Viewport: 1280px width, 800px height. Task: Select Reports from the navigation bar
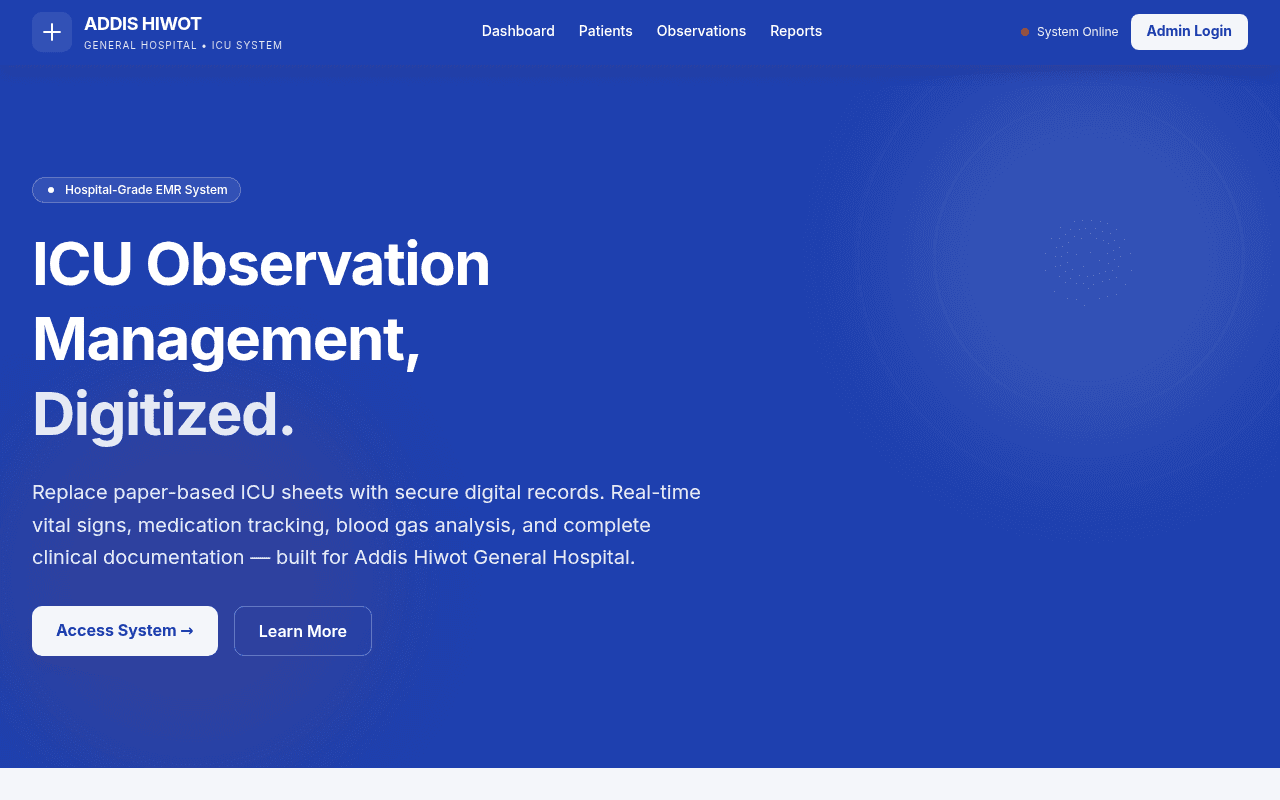pyautogui.click(x=796, y=31)
